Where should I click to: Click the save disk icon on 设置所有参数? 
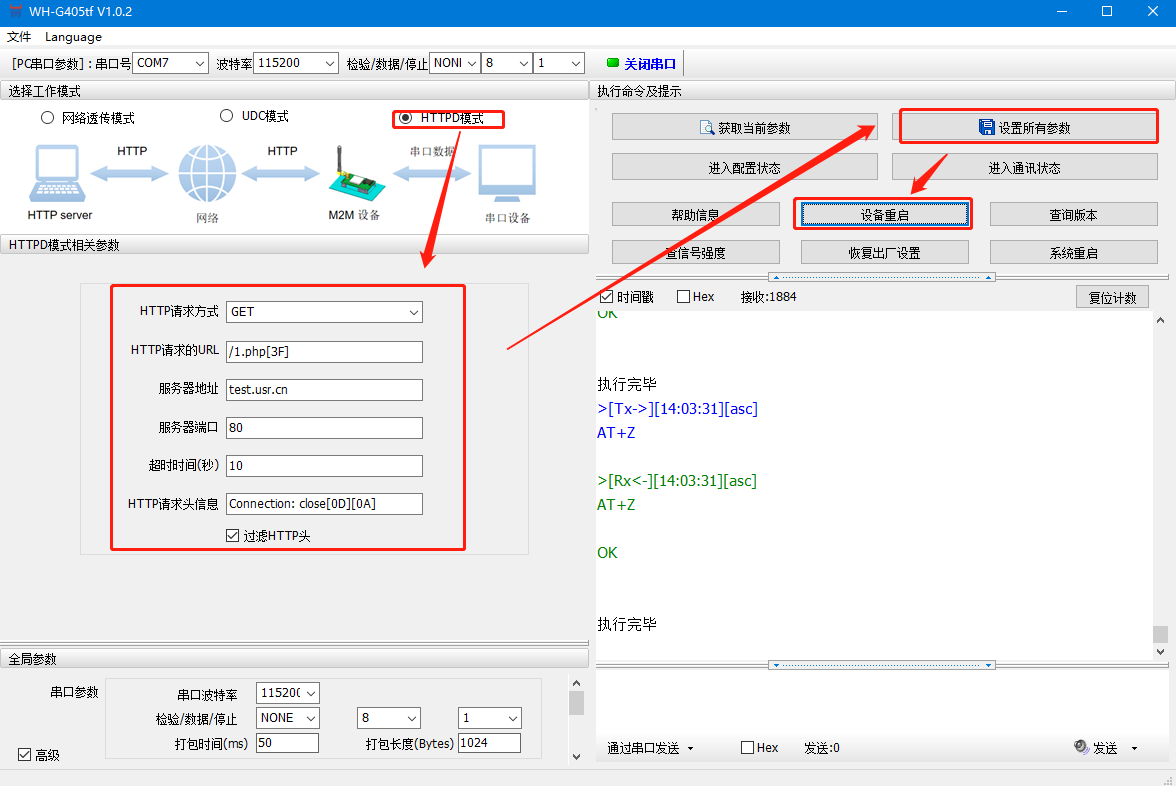[x=986, y=128]
